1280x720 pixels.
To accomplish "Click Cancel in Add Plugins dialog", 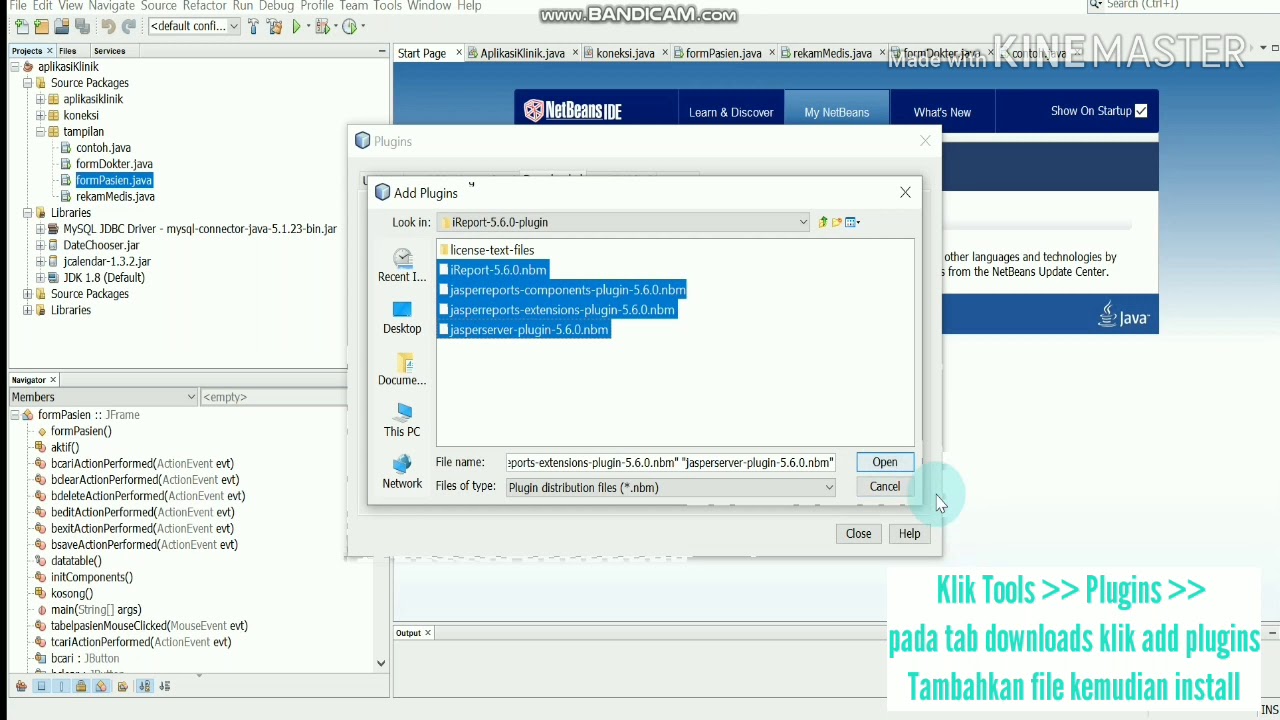I will click(x=885, y=486).
